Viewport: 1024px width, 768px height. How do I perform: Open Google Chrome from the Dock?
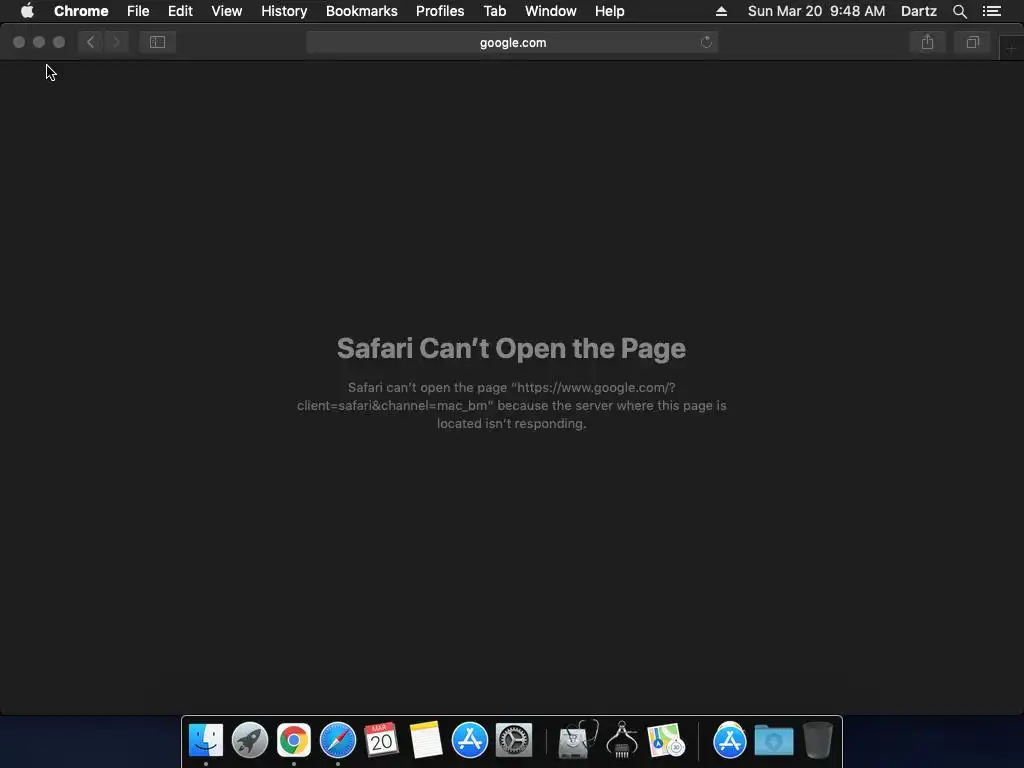(x=293, y=741)
